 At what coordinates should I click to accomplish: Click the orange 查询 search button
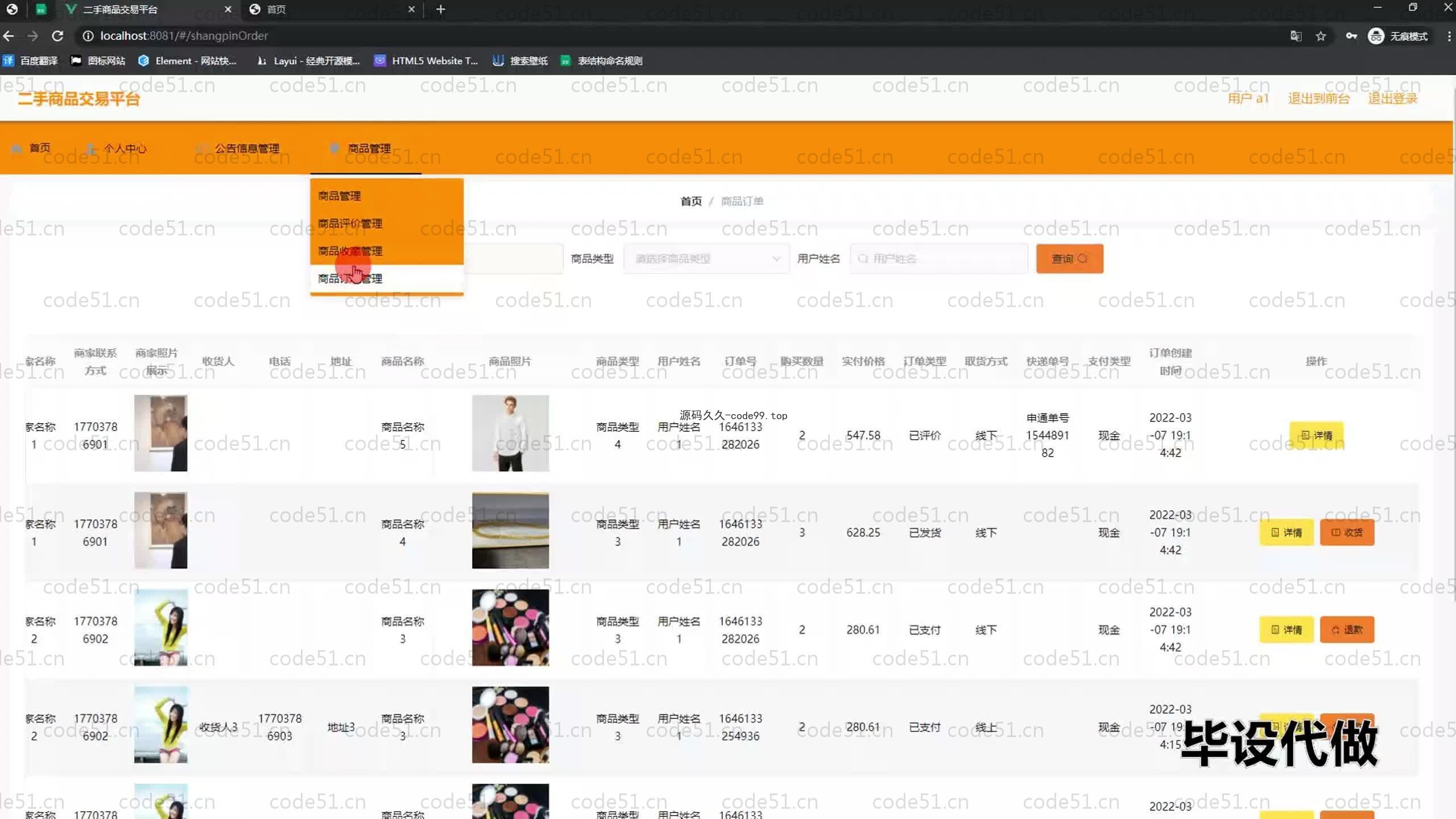[x=1070, y=259]
